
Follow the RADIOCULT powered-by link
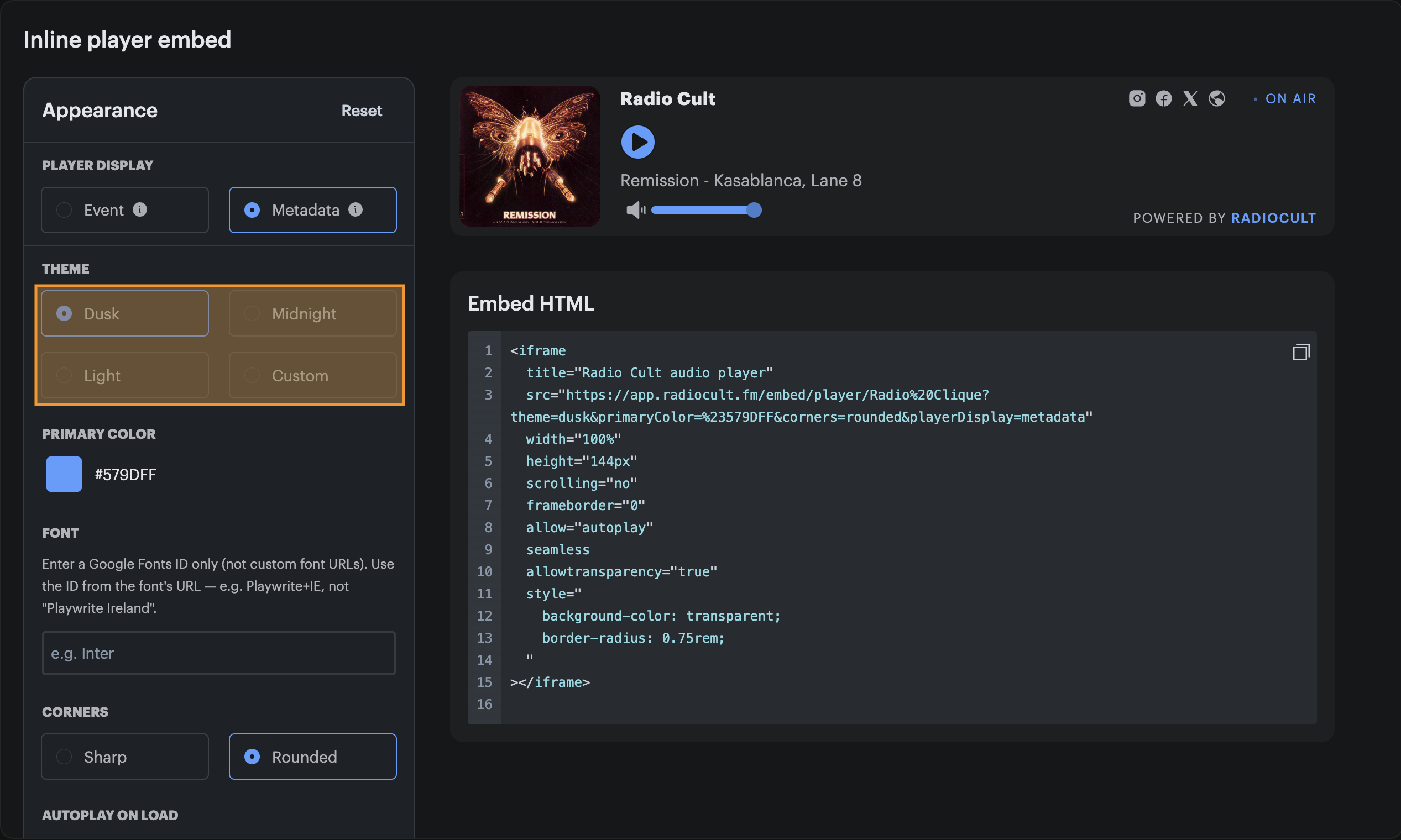(1274, 218)
